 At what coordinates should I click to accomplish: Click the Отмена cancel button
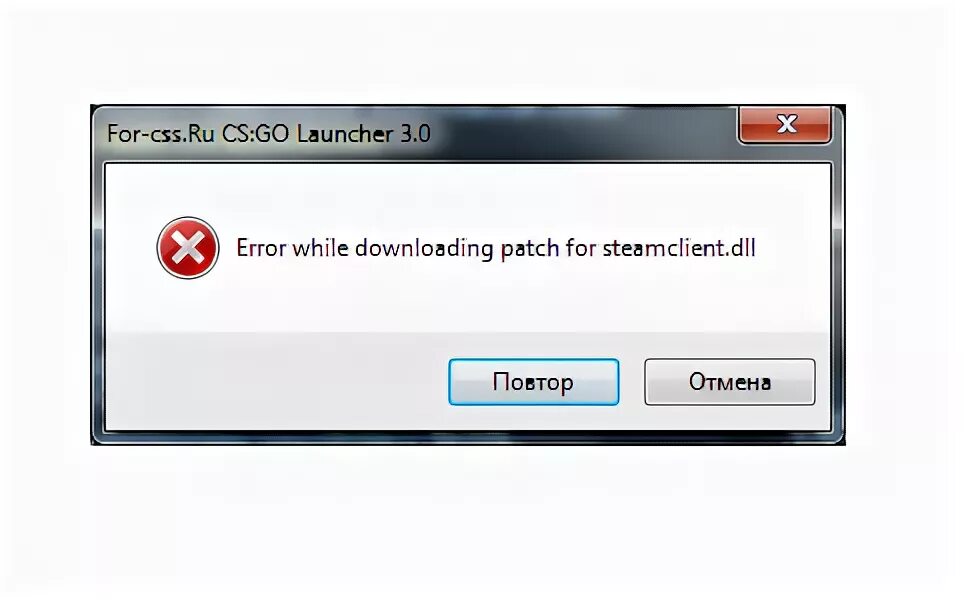(730, 382)
